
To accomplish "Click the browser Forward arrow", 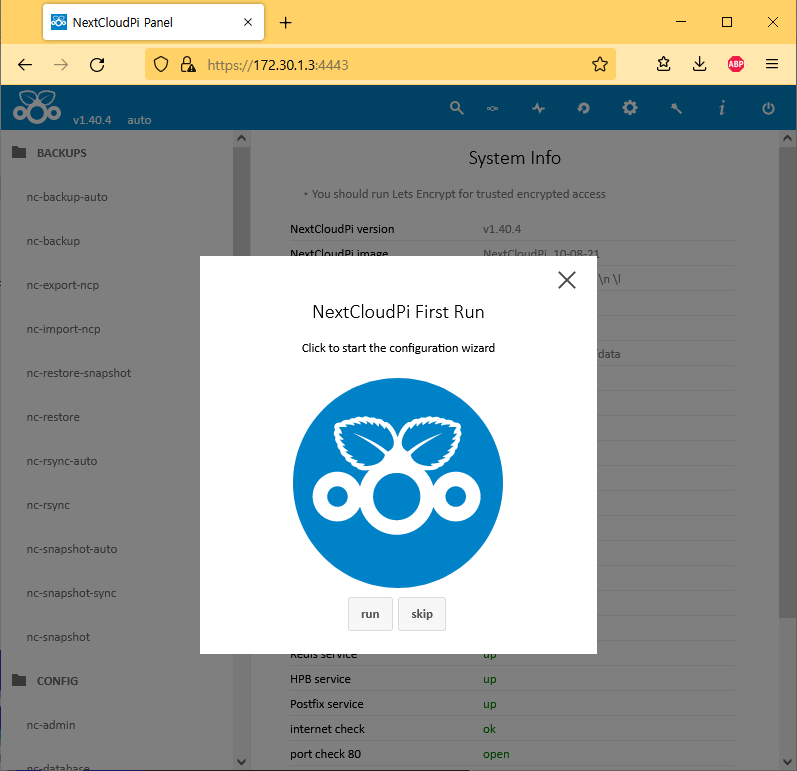I will click(x=61, y=65).
